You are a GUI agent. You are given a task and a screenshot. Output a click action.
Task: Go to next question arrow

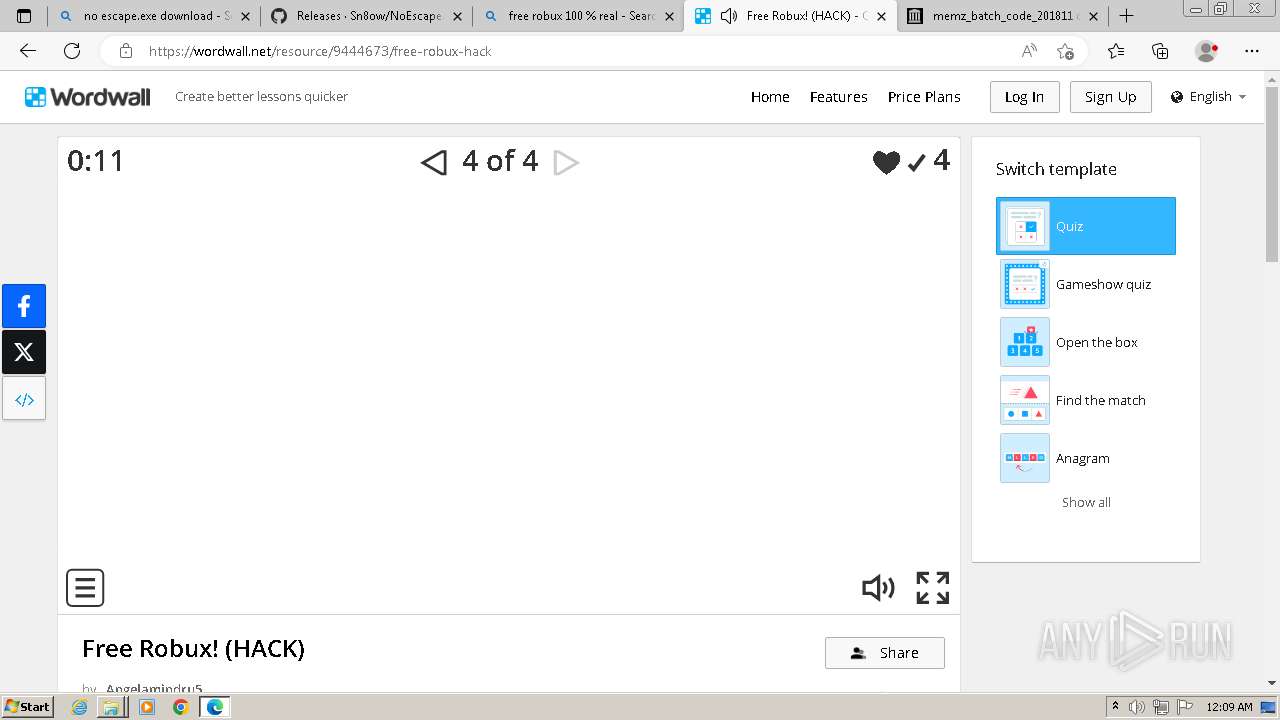566,162
